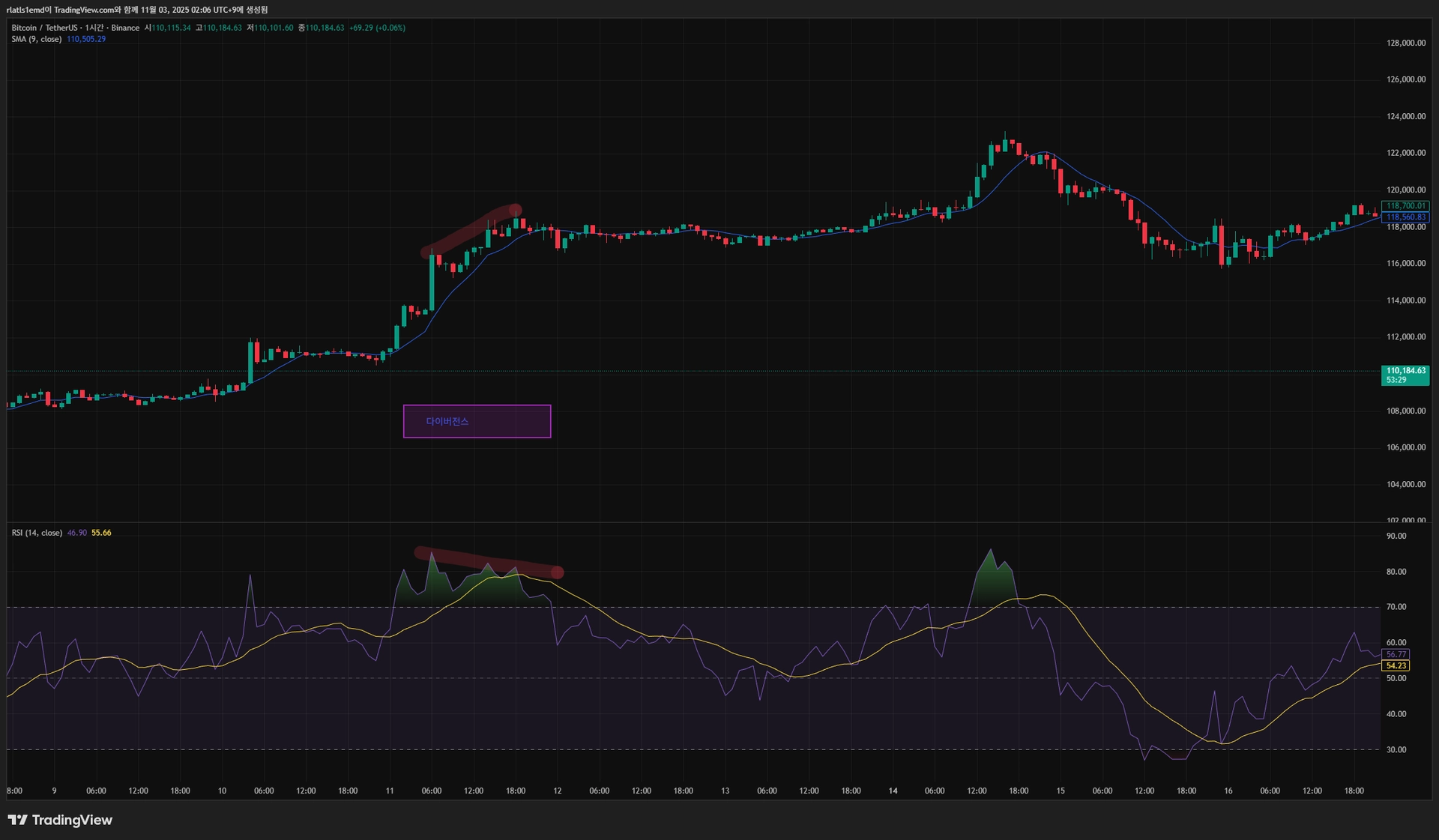Click the yellow 55.66 value in RSI legend
The image size is (1439, 840).
point(101,533)
